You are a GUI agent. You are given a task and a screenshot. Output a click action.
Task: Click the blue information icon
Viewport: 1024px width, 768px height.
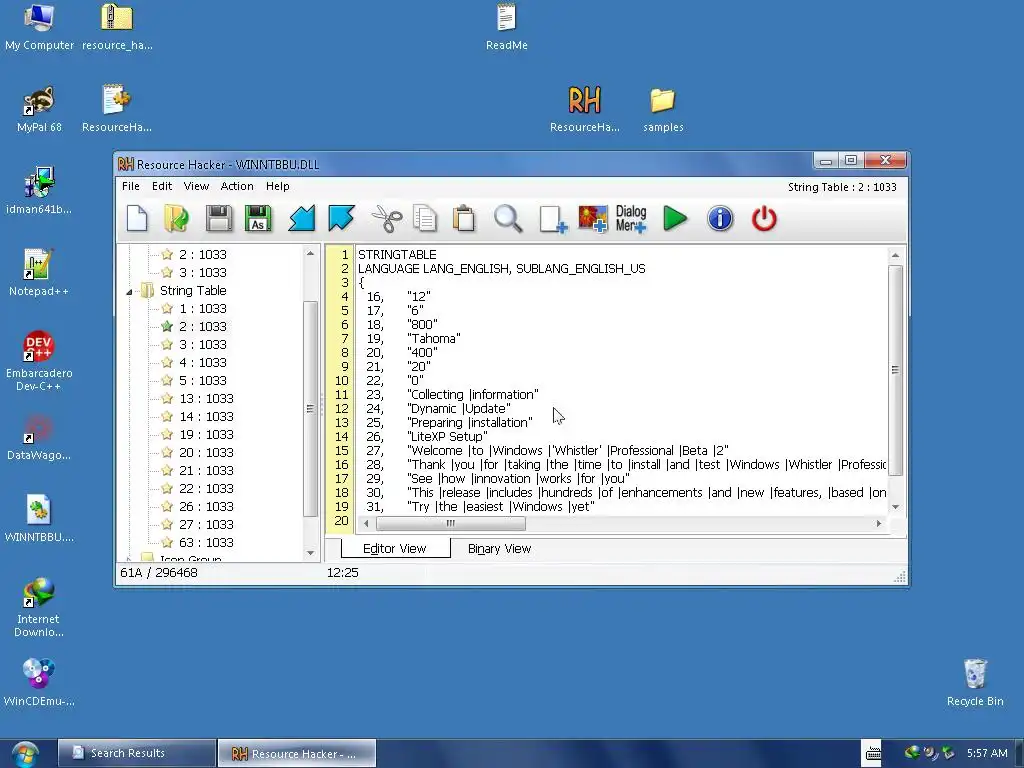click(x=720, y=218)
